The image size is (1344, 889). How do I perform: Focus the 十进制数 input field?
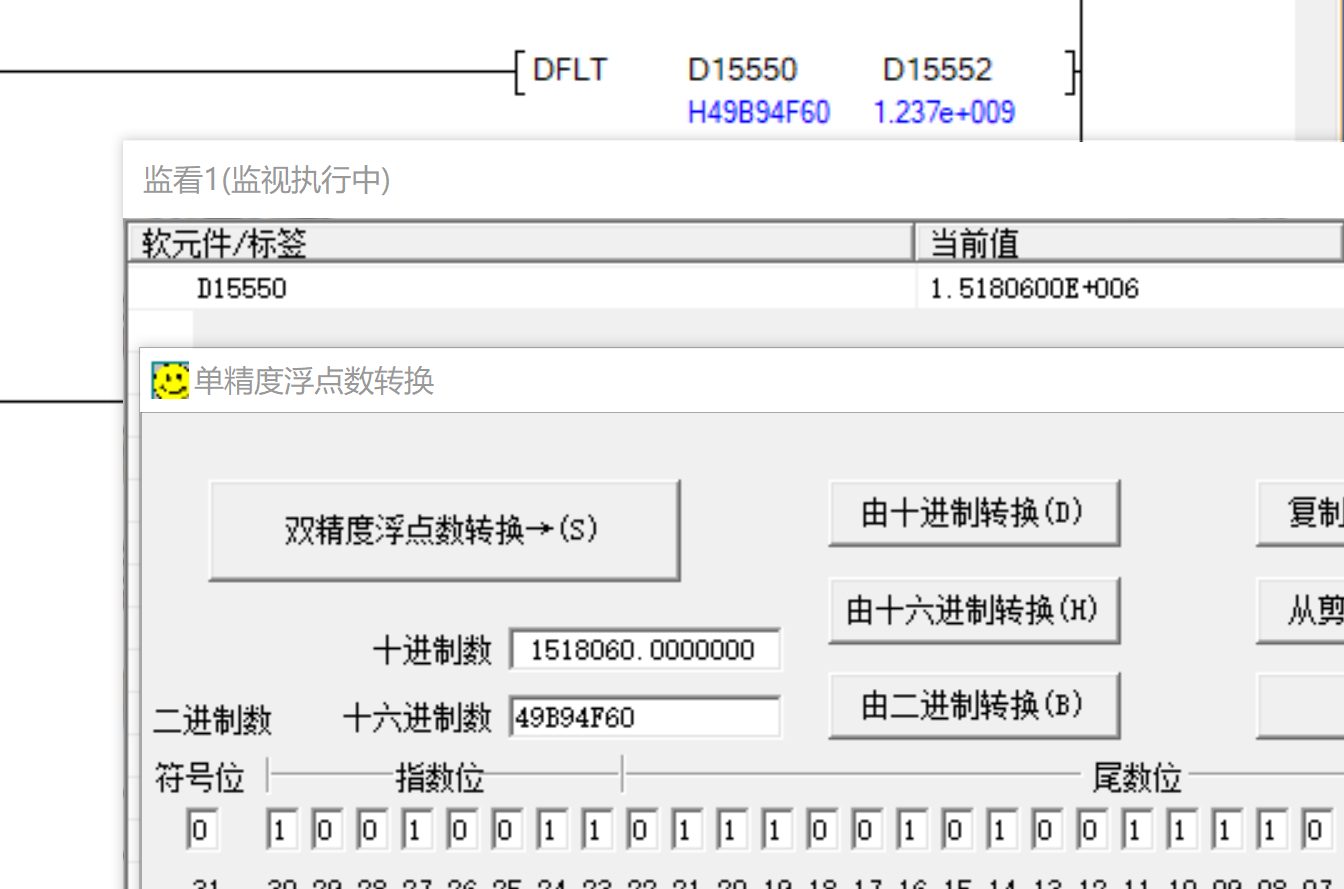pyautogui.click(x=644, y=651)
